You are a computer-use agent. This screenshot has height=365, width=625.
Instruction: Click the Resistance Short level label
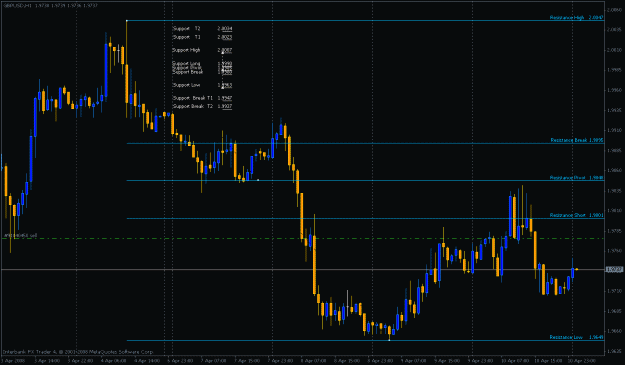tap(576, 215)
